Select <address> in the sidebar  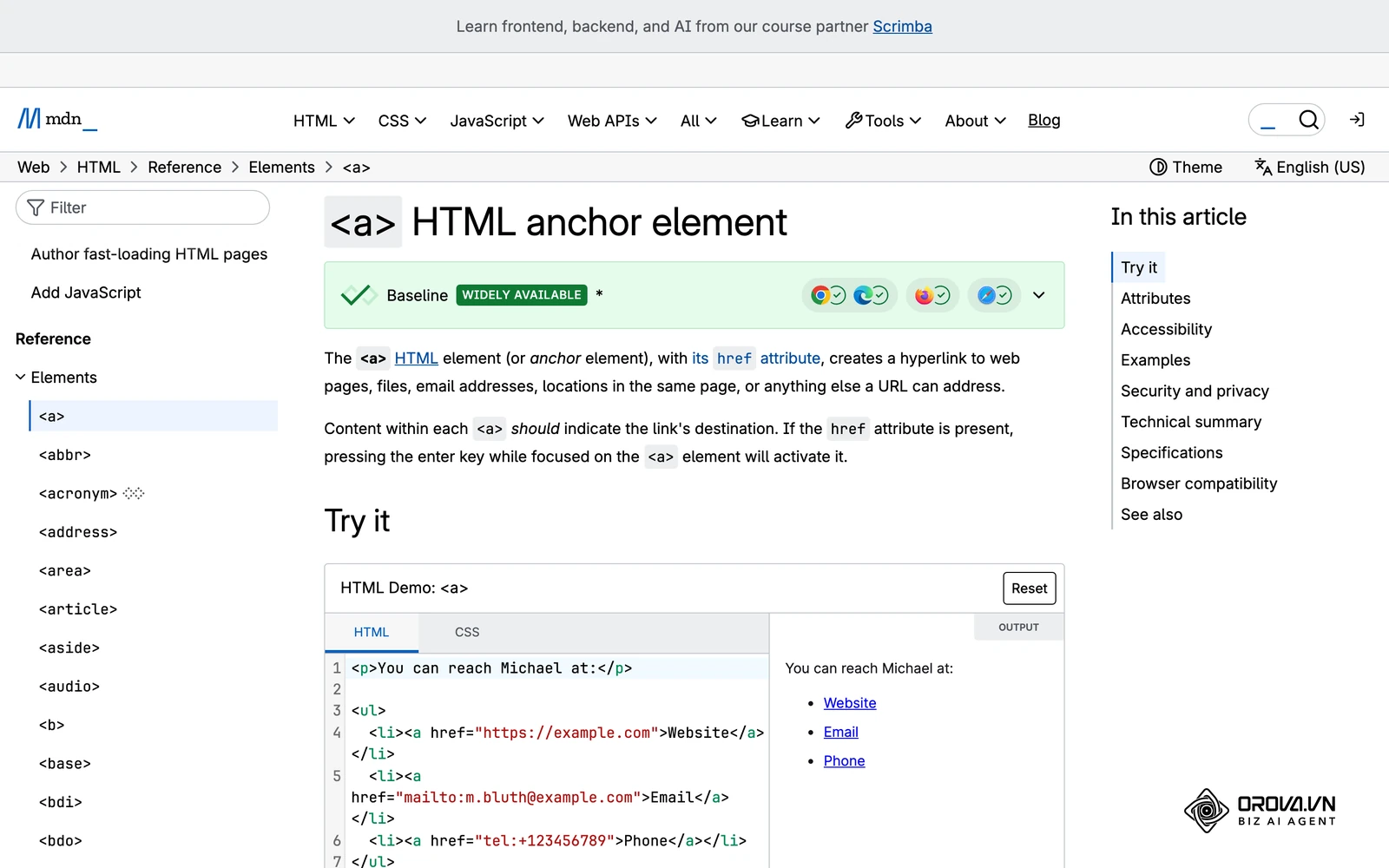click(78, 532)
